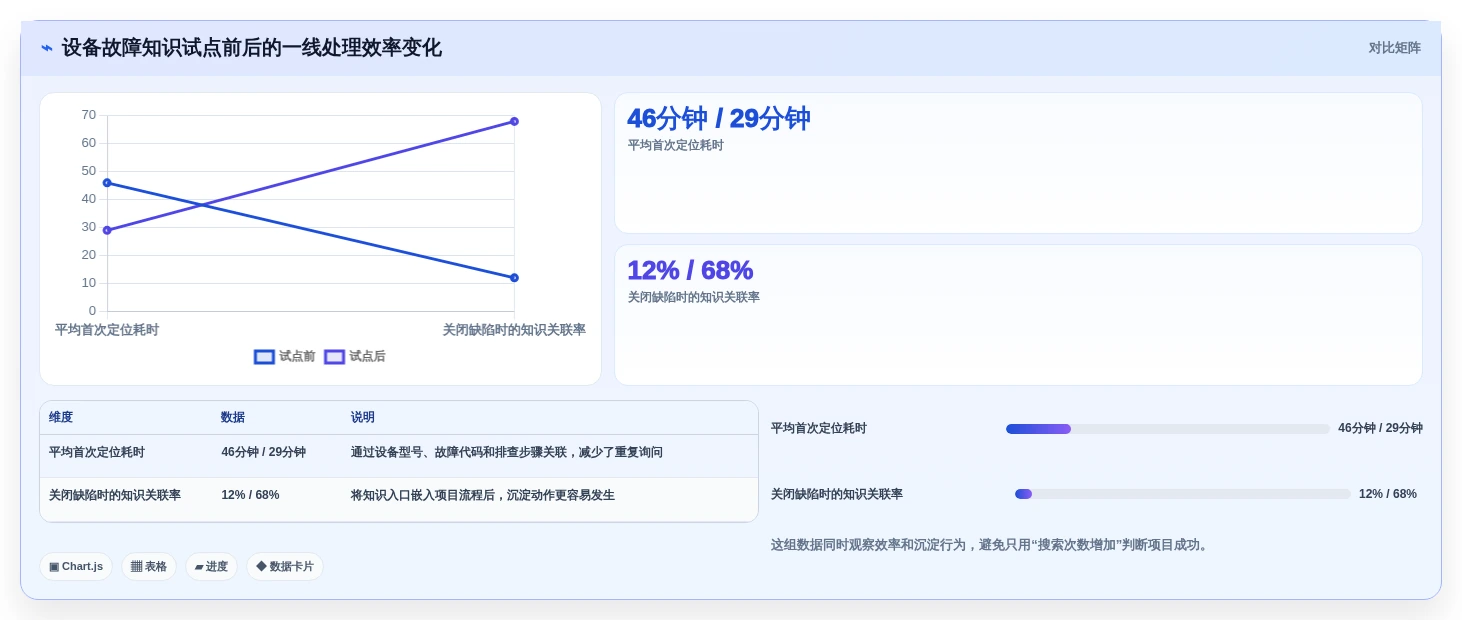1462x620 pixels.
Task: Click the 对比矩阵 label
Action: coord(1395,48)
